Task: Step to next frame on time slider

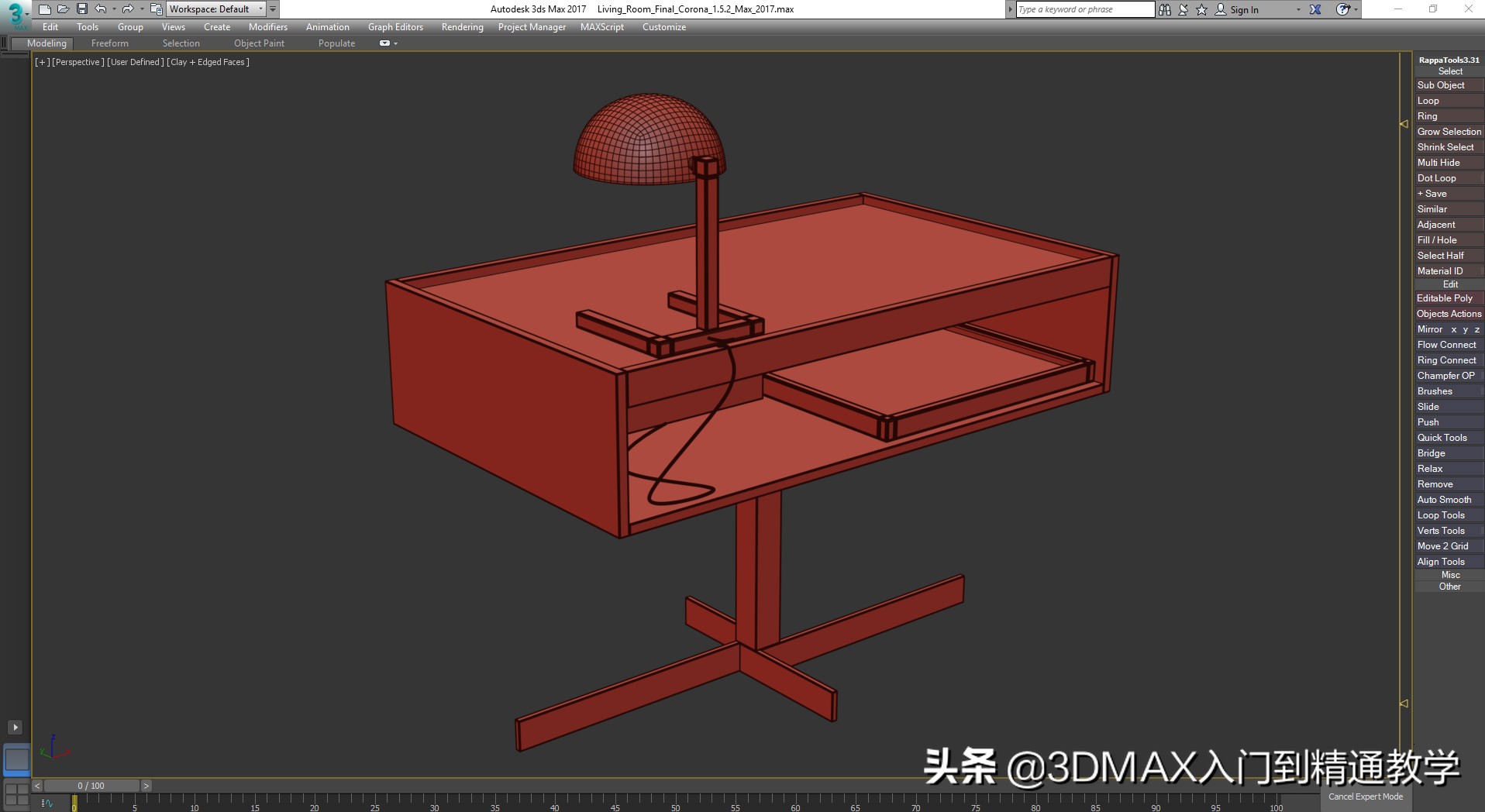Action: click(x=146, y=786)
